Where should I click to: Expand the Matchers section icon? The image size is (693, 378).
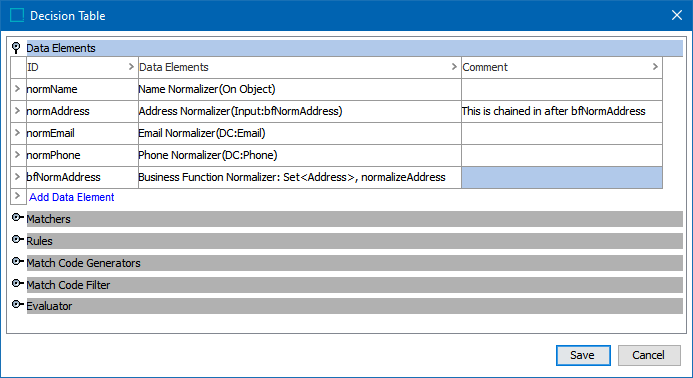17,218
